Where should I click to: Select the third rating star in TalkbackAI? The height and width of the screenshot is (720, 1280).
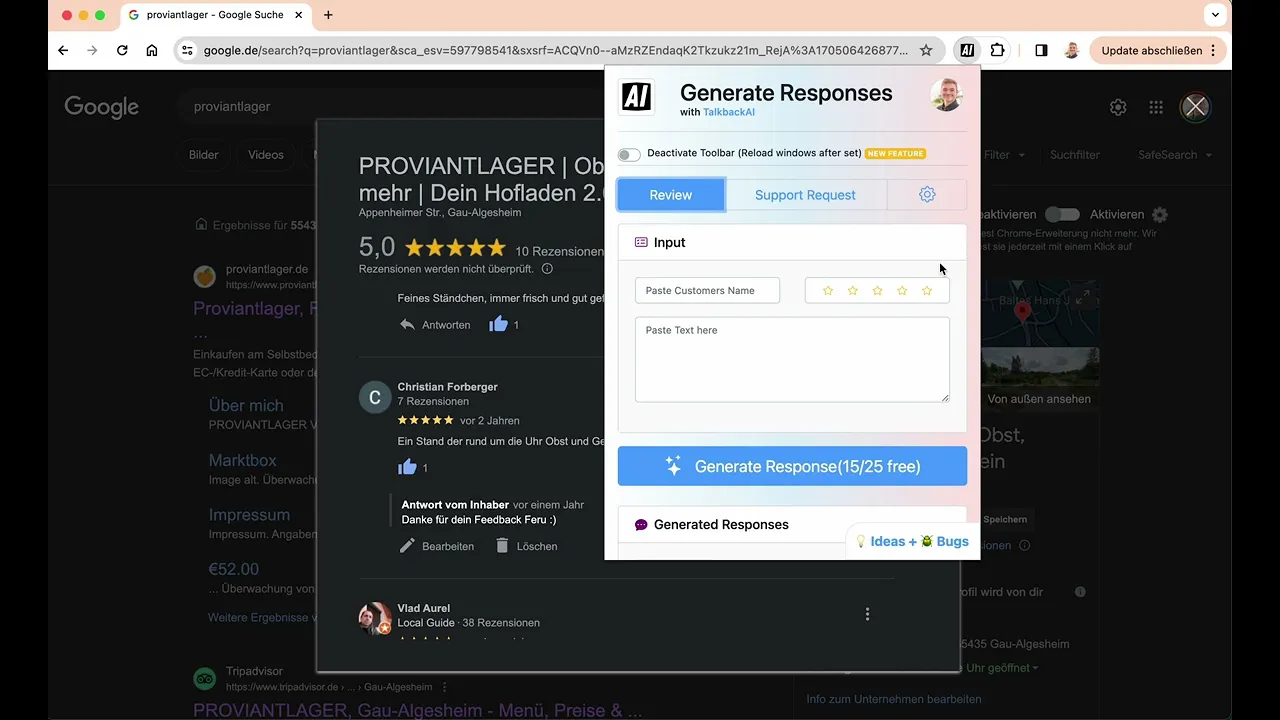(x=877, y=291)
